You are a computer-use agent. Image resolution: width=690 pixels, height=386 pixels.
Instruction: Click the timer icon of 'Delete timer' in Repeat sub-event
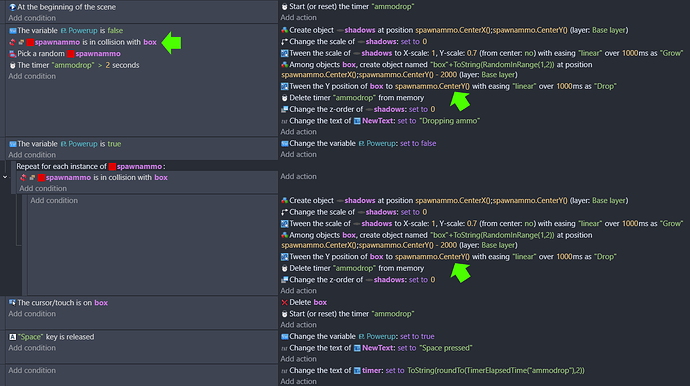point(284,268)
